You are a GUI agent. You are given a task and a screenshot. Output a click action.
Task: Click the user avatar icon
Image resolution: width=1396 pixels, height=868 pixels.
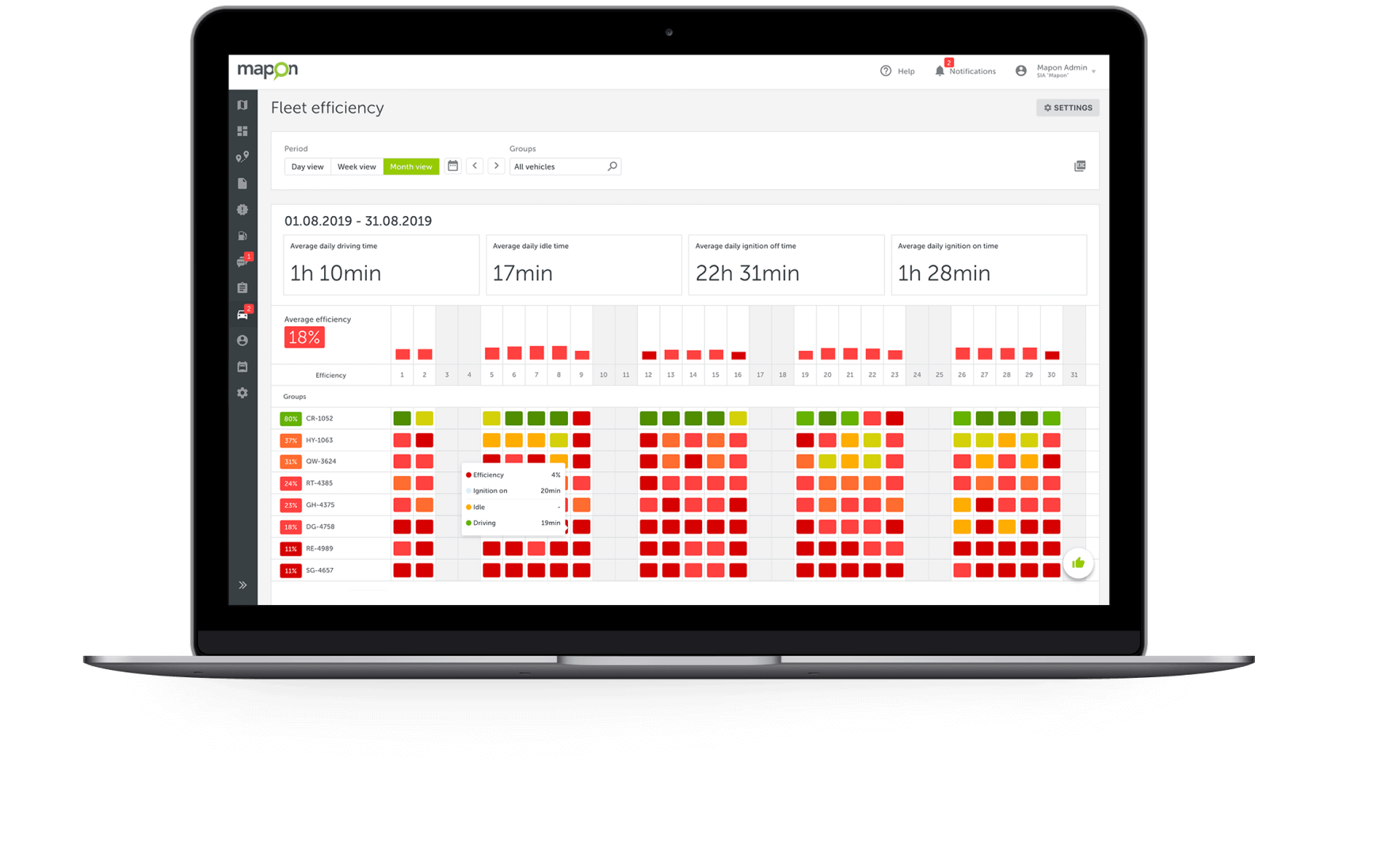click(x=1021, y=70)
